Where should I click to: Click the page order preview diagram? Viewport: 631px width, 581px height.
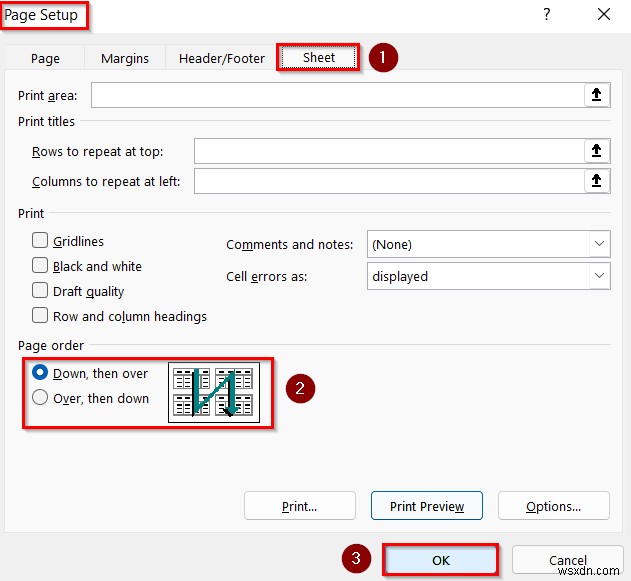coord(214,391)
